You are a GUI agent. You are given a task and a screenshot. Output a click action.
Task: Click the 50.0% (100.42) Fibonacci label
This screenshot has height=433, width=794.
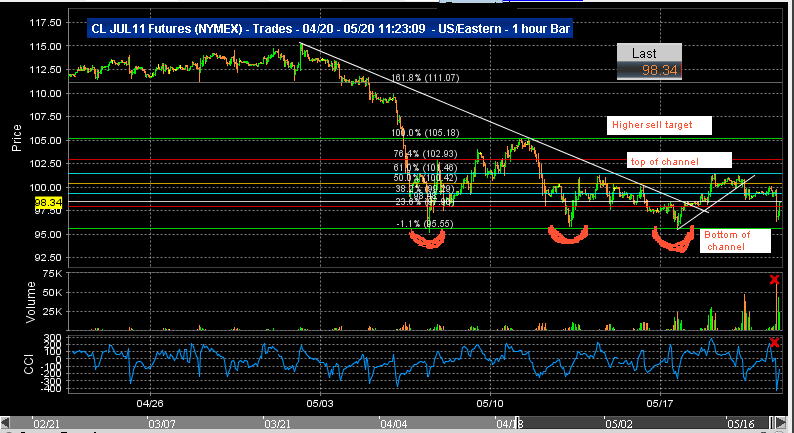tap(425, 178)
